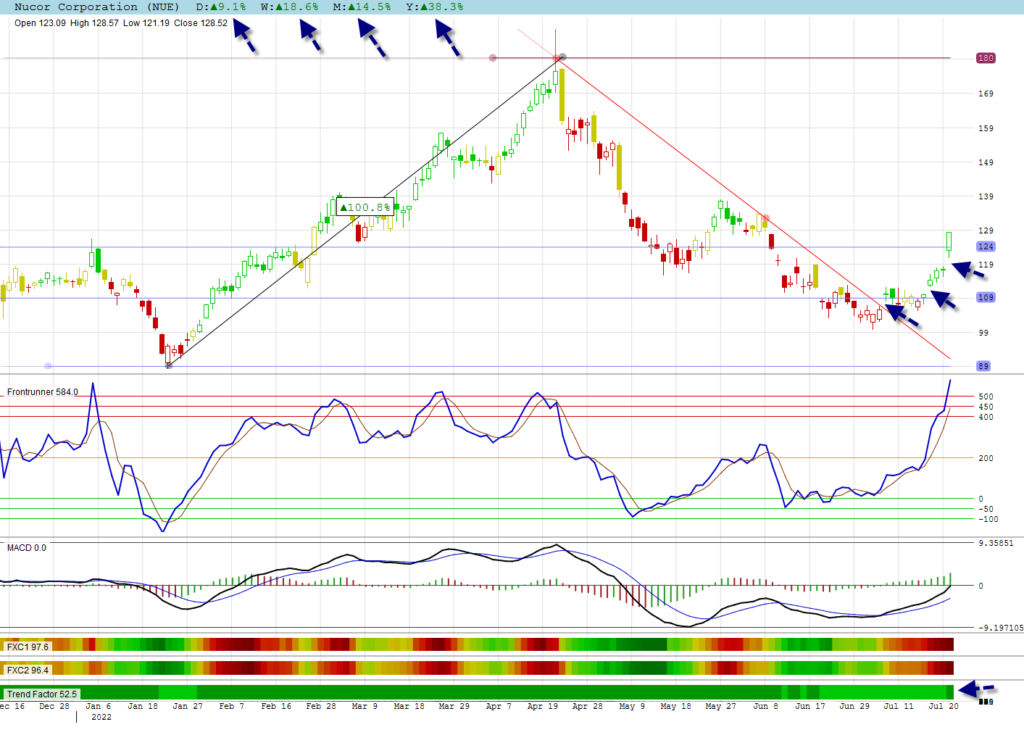Click the 149 price axis label
This screenshot has height=735, width=1024.
tap(985, 162)
